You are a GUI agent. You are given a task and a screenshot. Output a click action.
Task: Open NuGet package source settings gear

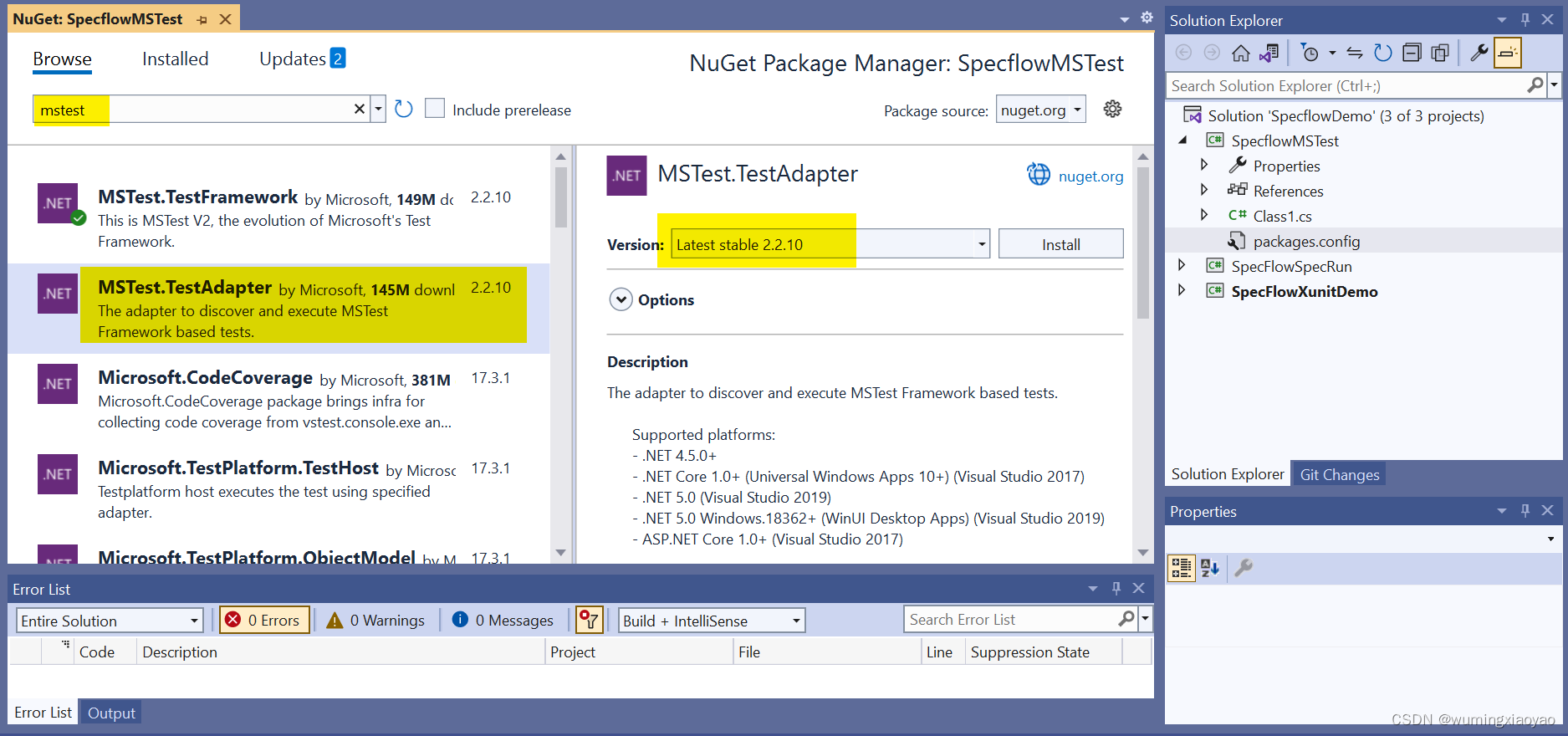click(x=1112, y=110)
